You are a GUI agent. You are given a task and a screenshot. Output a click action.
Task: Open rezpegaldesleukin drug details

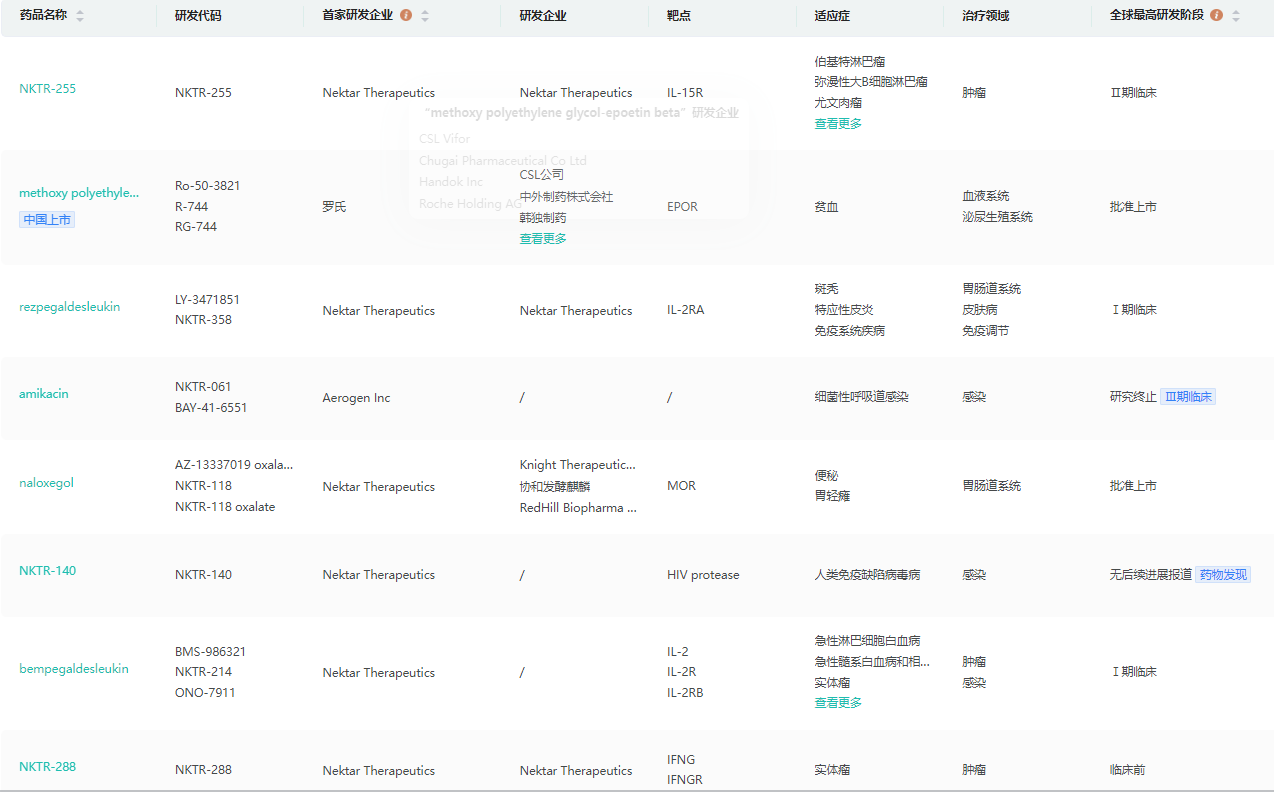tap(69, 307)
